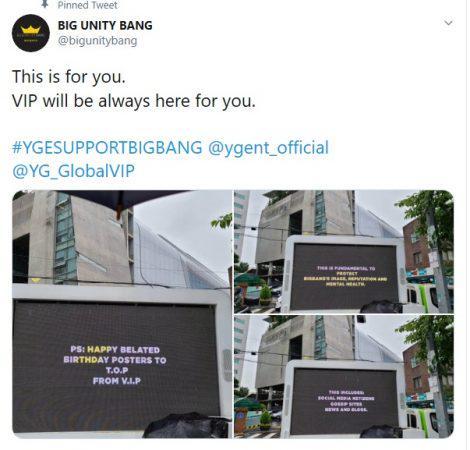The image size is (470, 450).
Task: Open the @ygent_official mention
Action: point(268,148)
